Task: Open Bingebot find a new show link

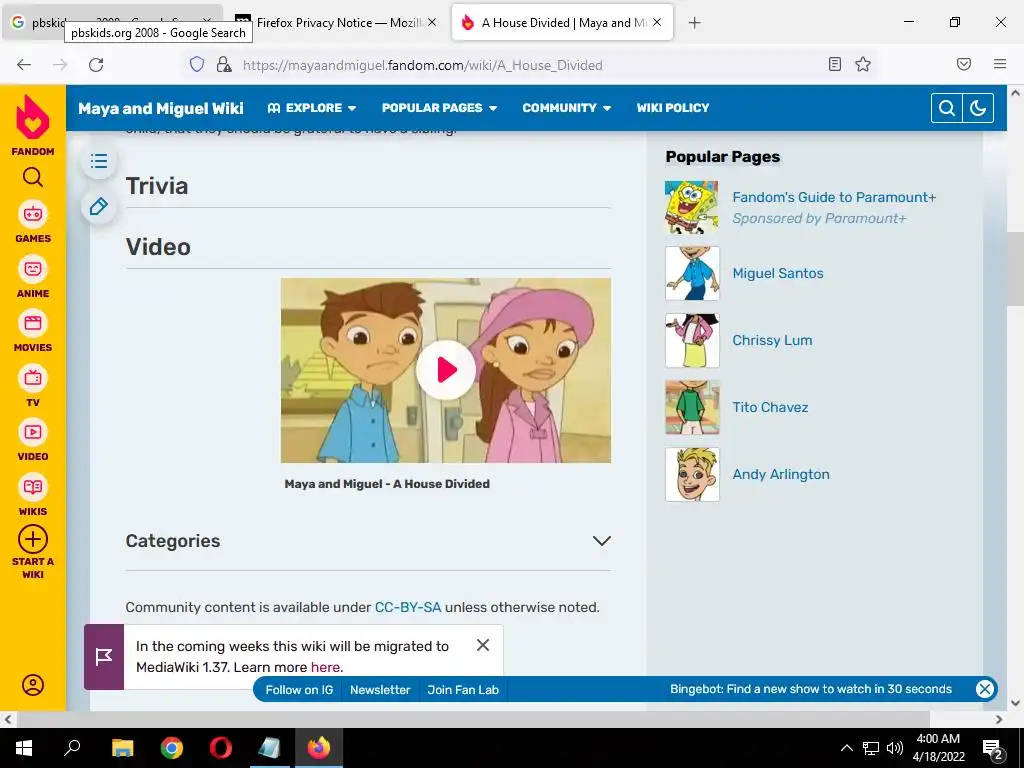Action: pyautogui.click(x=810, y=689)
